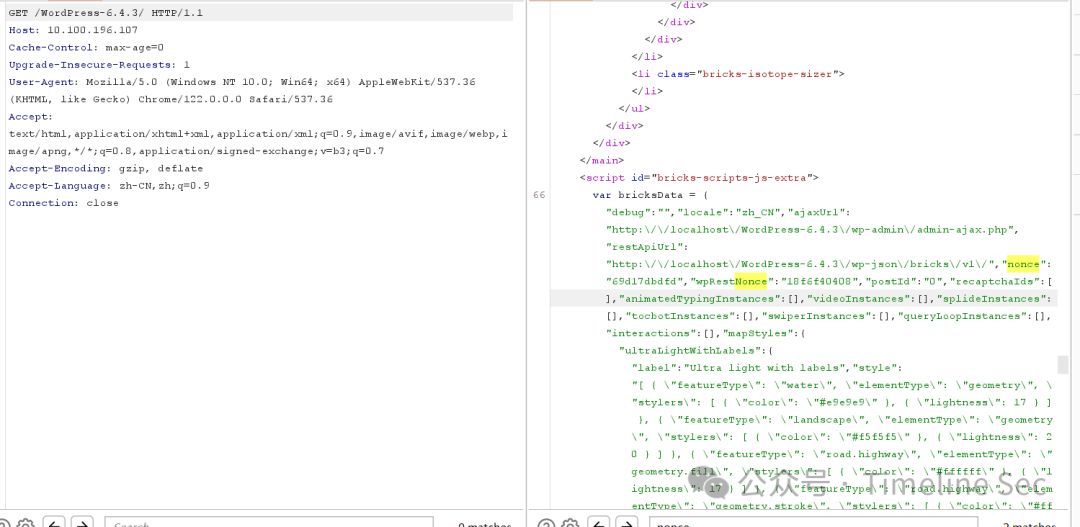1080x527 pixels.
Task: Click the Chrome/122.0.0.0 Safari text
Action: tap(236, 99)
